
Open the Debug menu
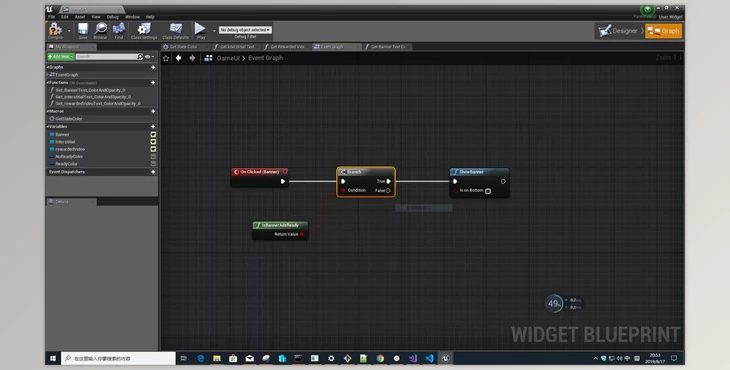point(113,17)
